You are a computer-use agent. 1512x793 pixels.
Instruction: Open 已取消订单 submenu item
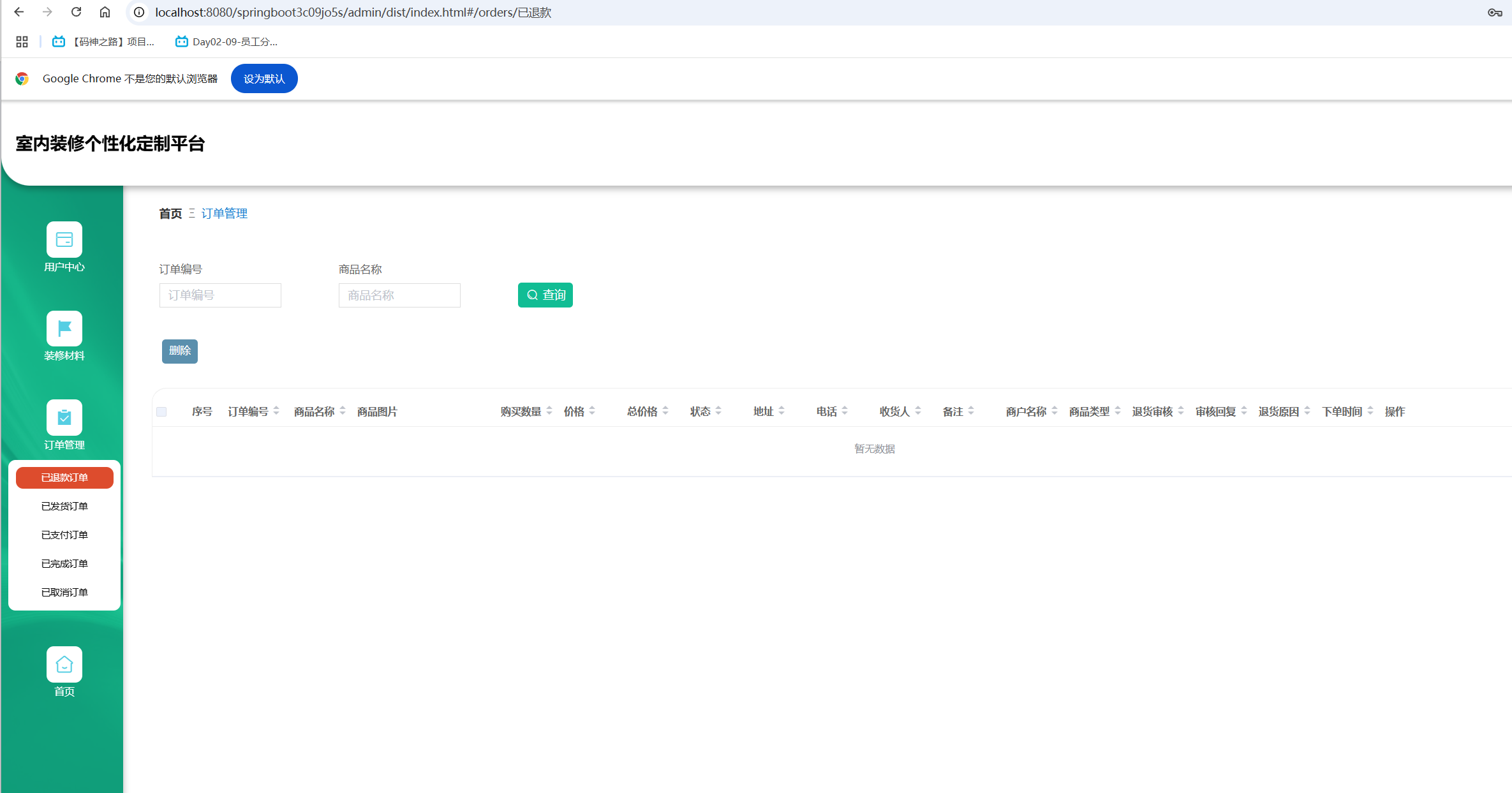[64, 592]
